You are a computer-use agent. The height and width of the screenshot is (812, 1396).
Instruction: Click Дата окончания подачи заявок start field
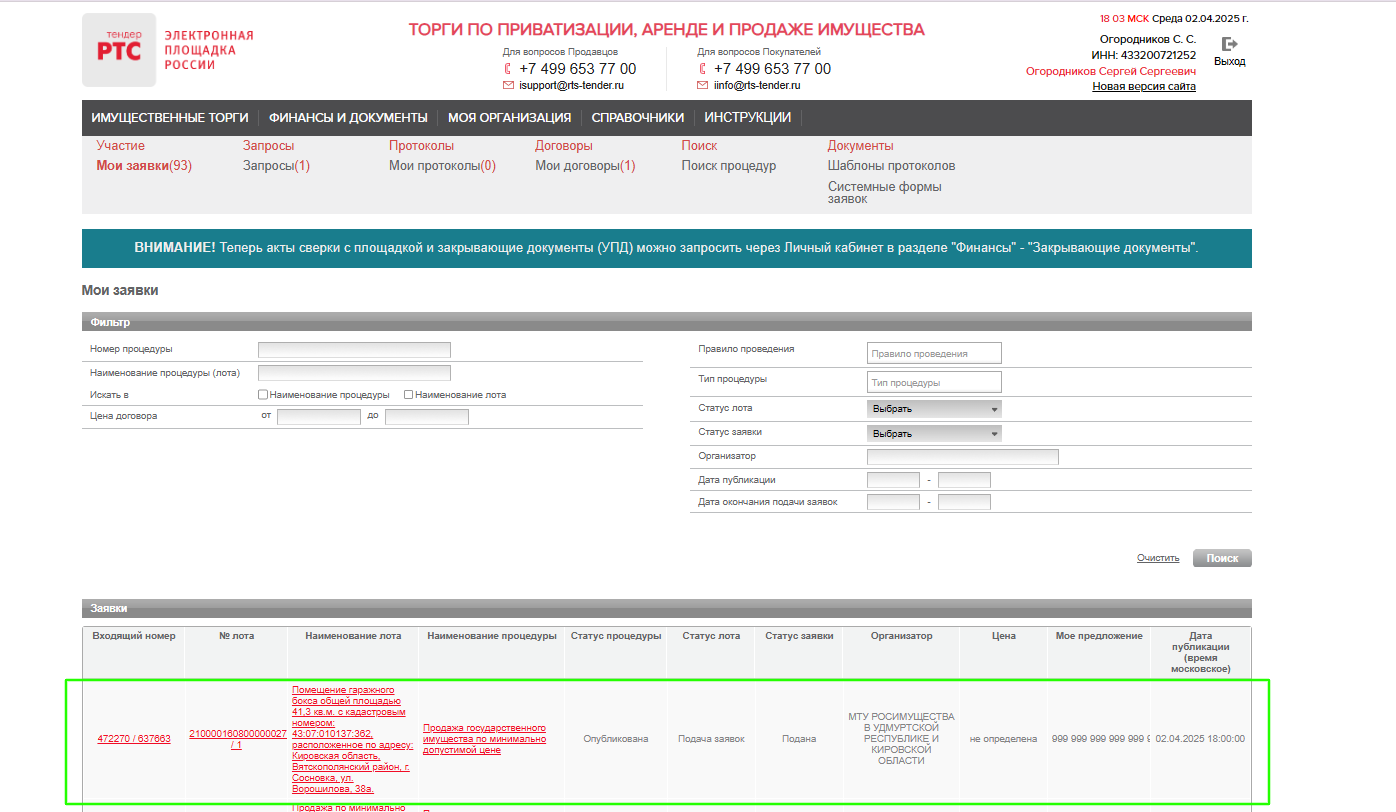click(893, 502)
